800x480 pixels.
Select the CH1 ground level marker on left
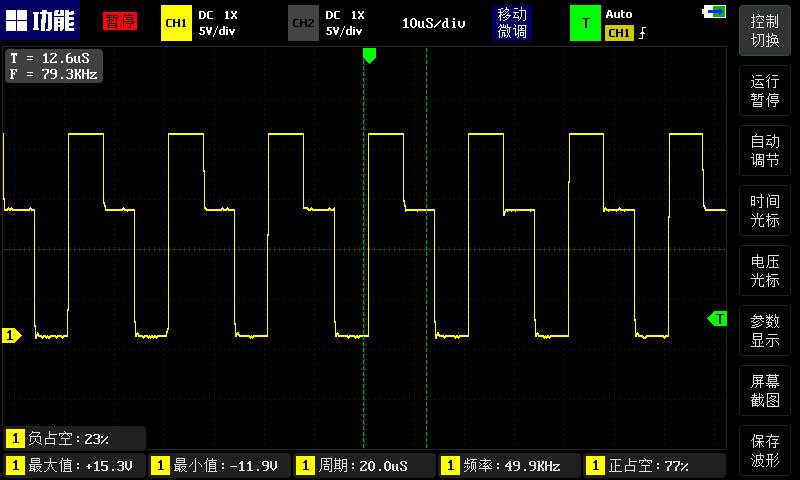click(x=11, y=336)
